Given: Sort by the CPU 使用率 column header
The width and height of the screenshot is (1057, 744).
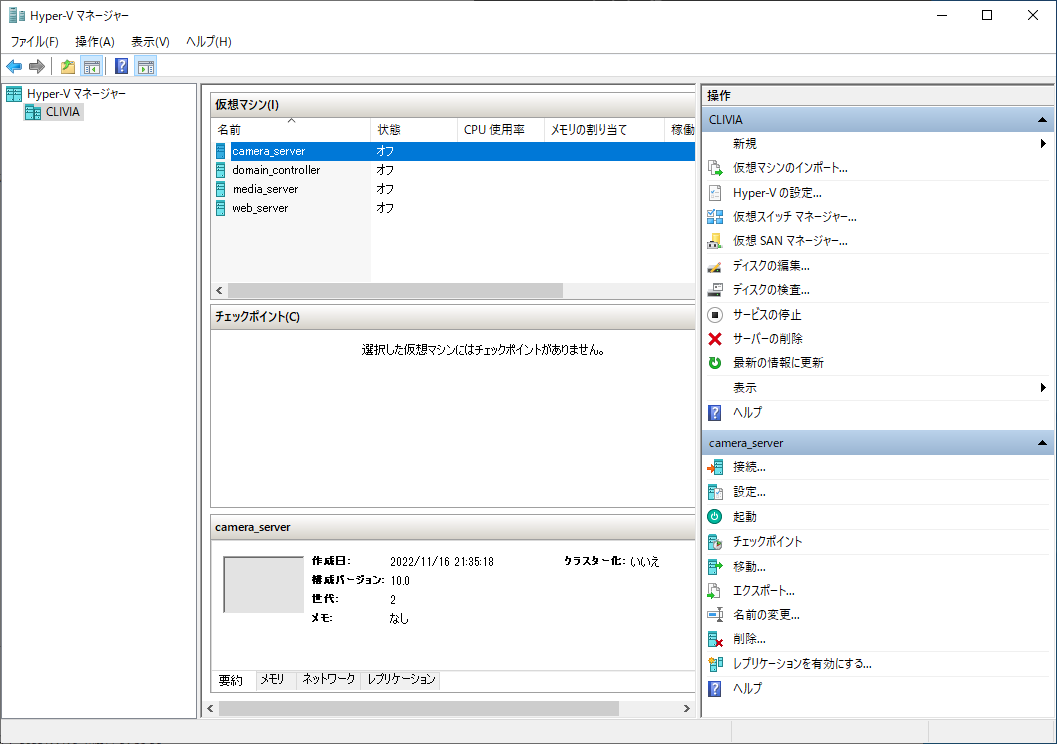Looking at the screenshot, I should [500, 129].
